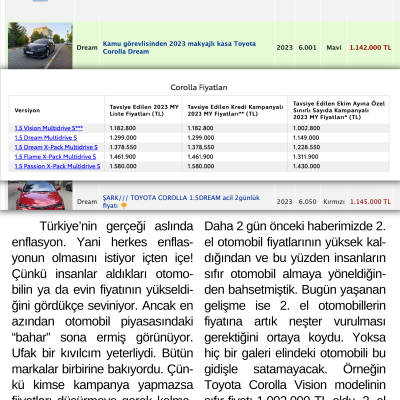Open the 1.5 Vision Multidrive S version link

click(x=49, y=128)
